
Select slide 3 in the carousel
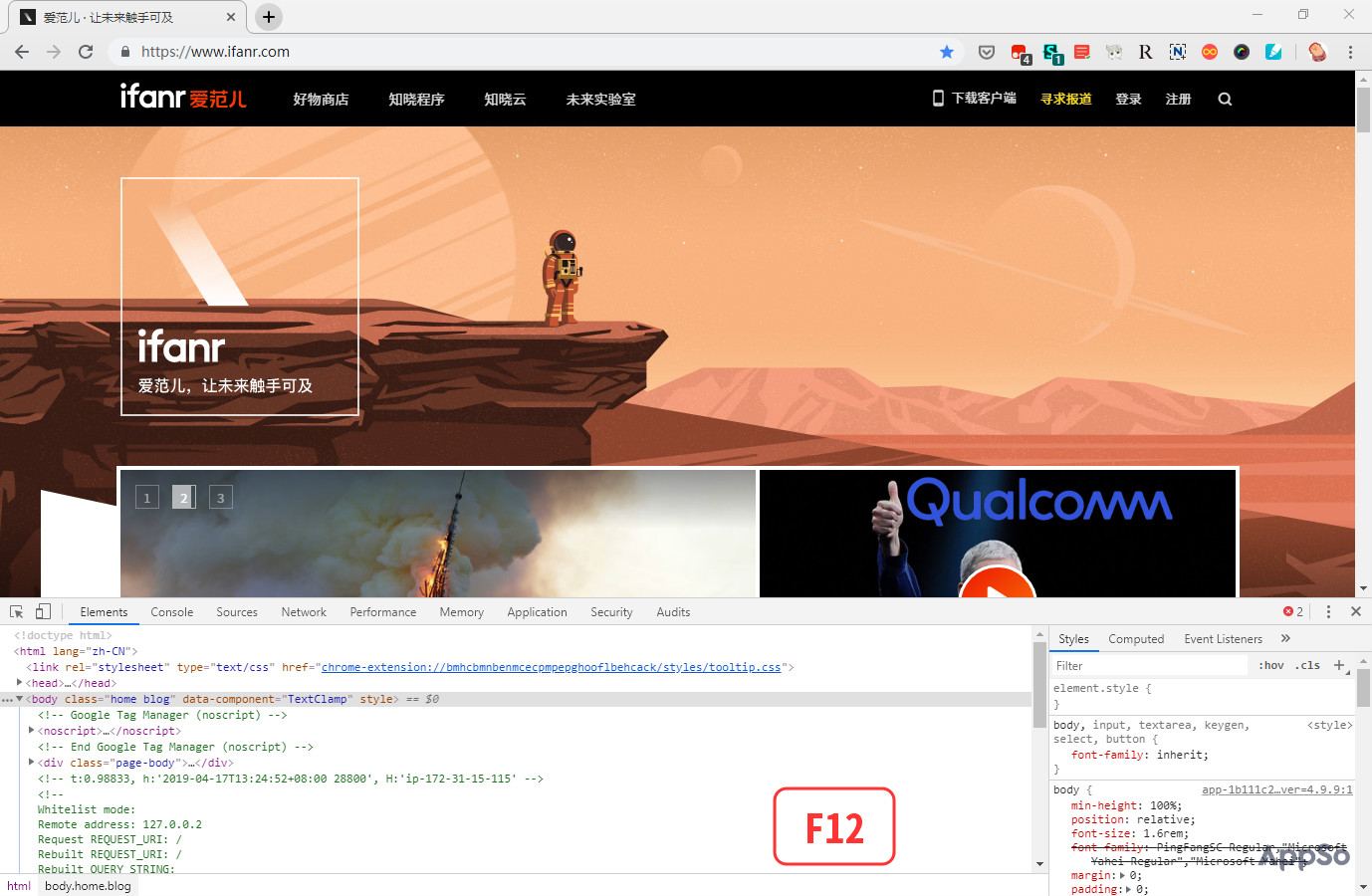220,497
